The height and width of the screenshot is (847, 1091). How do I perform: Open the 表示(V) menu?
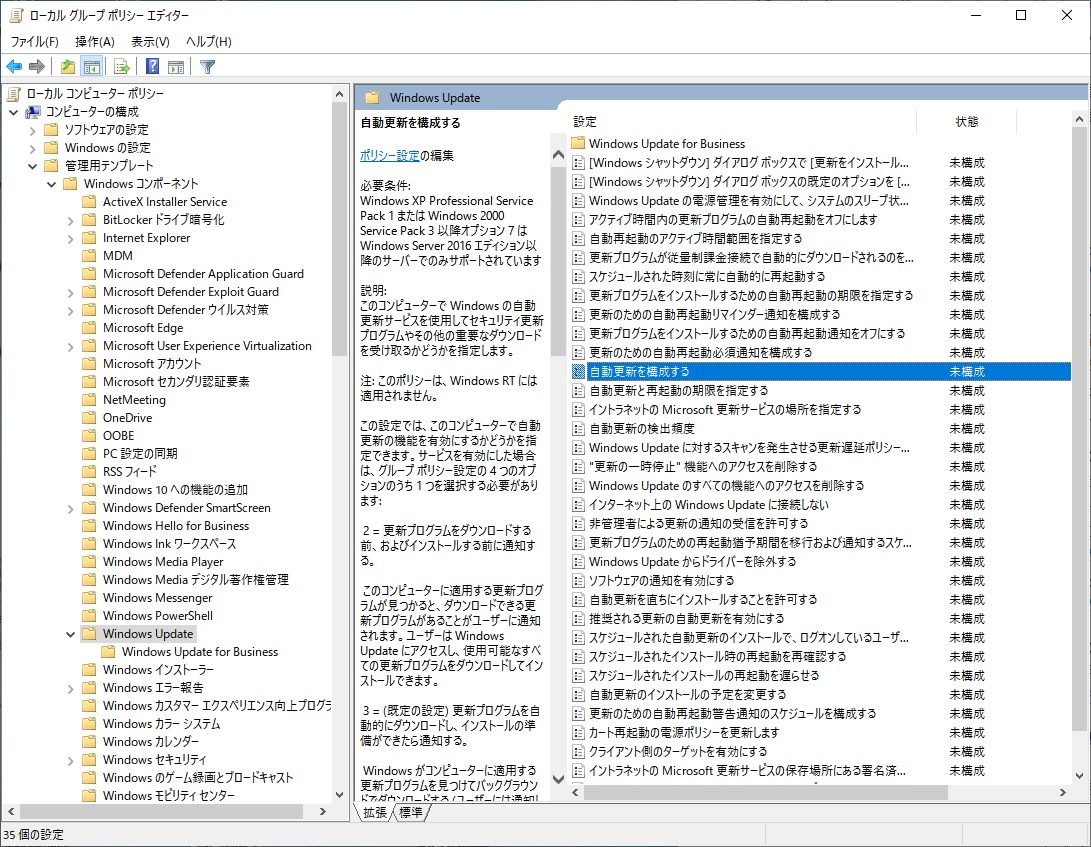(x=150, y=42)
